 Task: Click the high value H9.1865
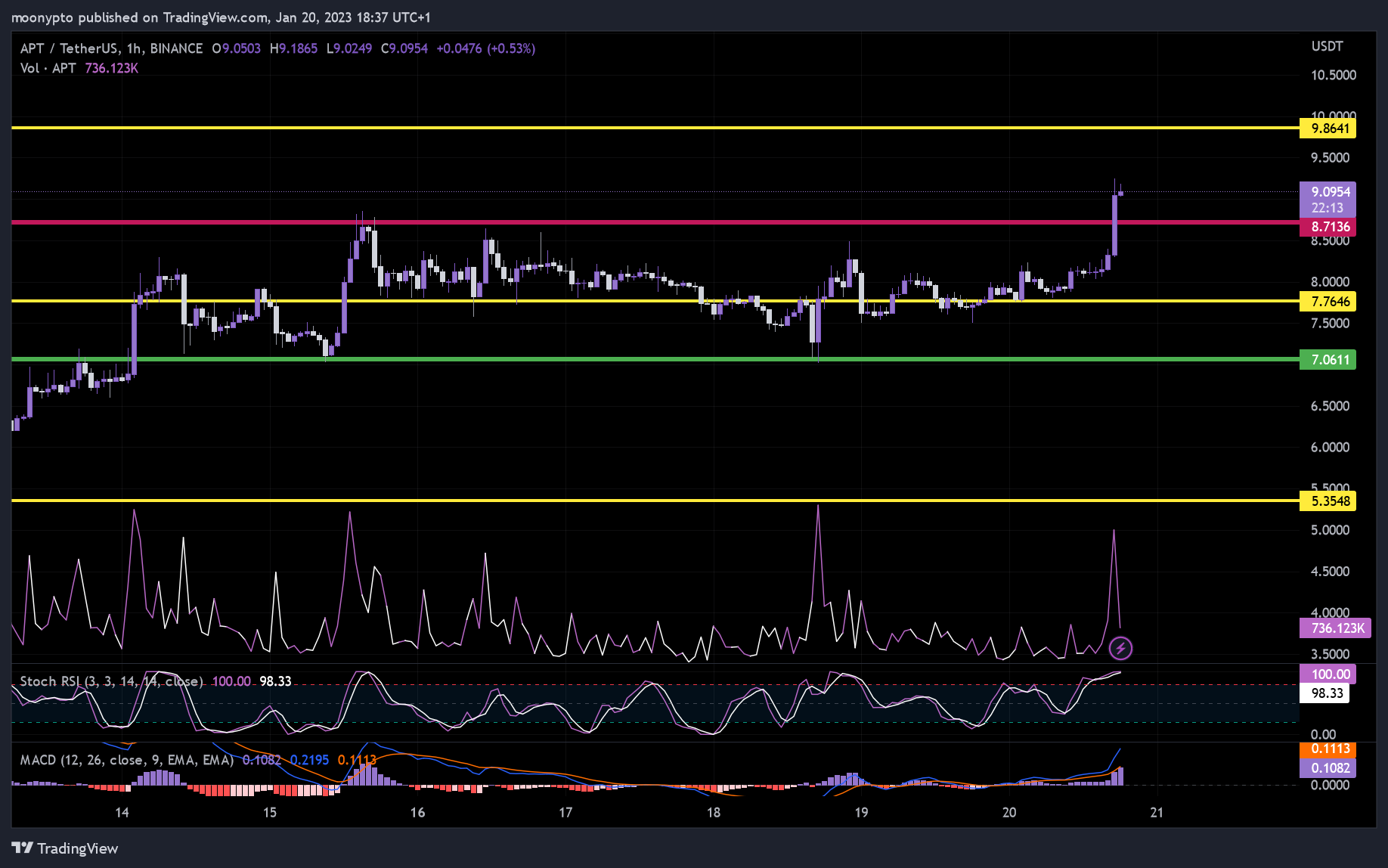coord(293,48)
